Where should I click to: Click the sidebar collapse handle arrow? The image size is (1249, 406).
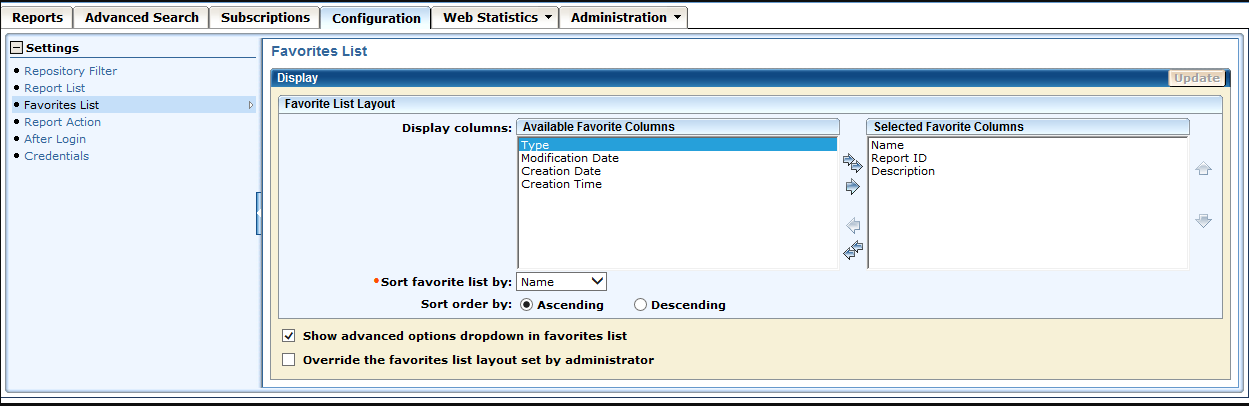[x=258, y=213]
